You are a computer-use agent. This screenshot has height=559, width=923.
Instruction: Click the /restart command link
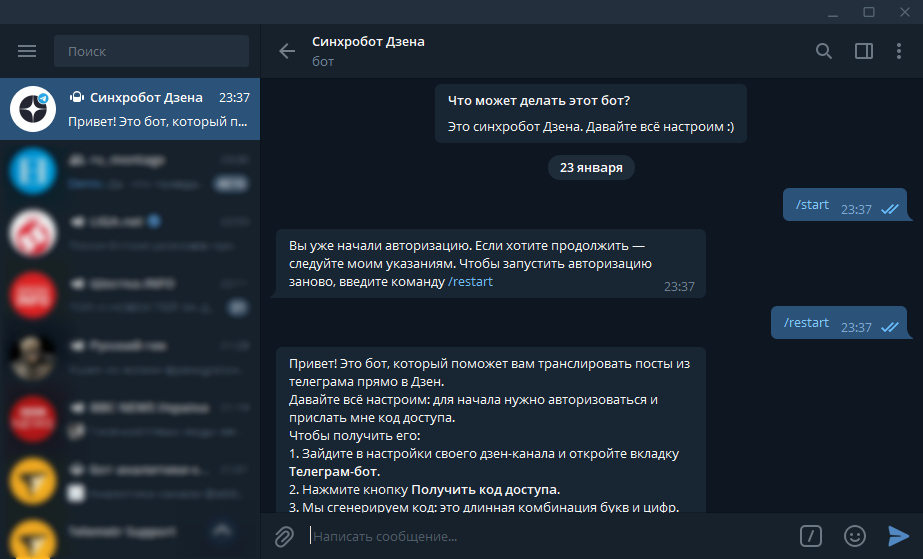[x=470, y=282]
